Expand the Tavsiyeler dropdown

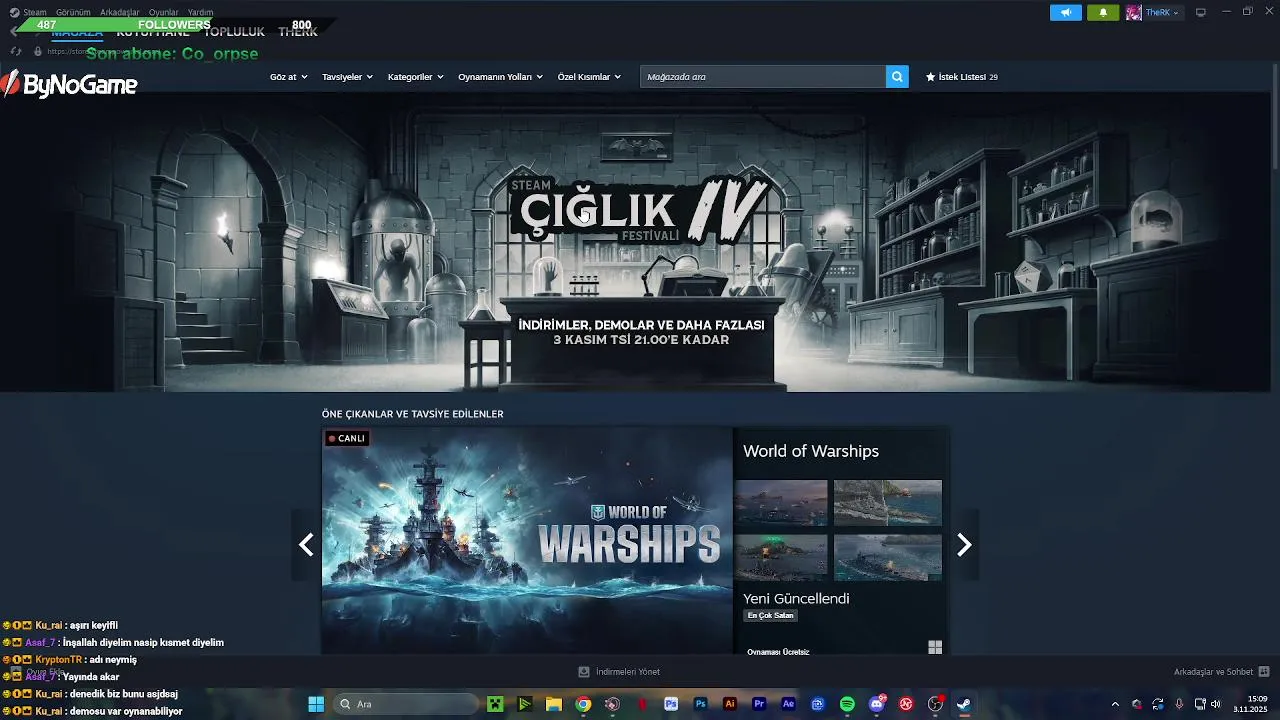(x=347, y=76)
